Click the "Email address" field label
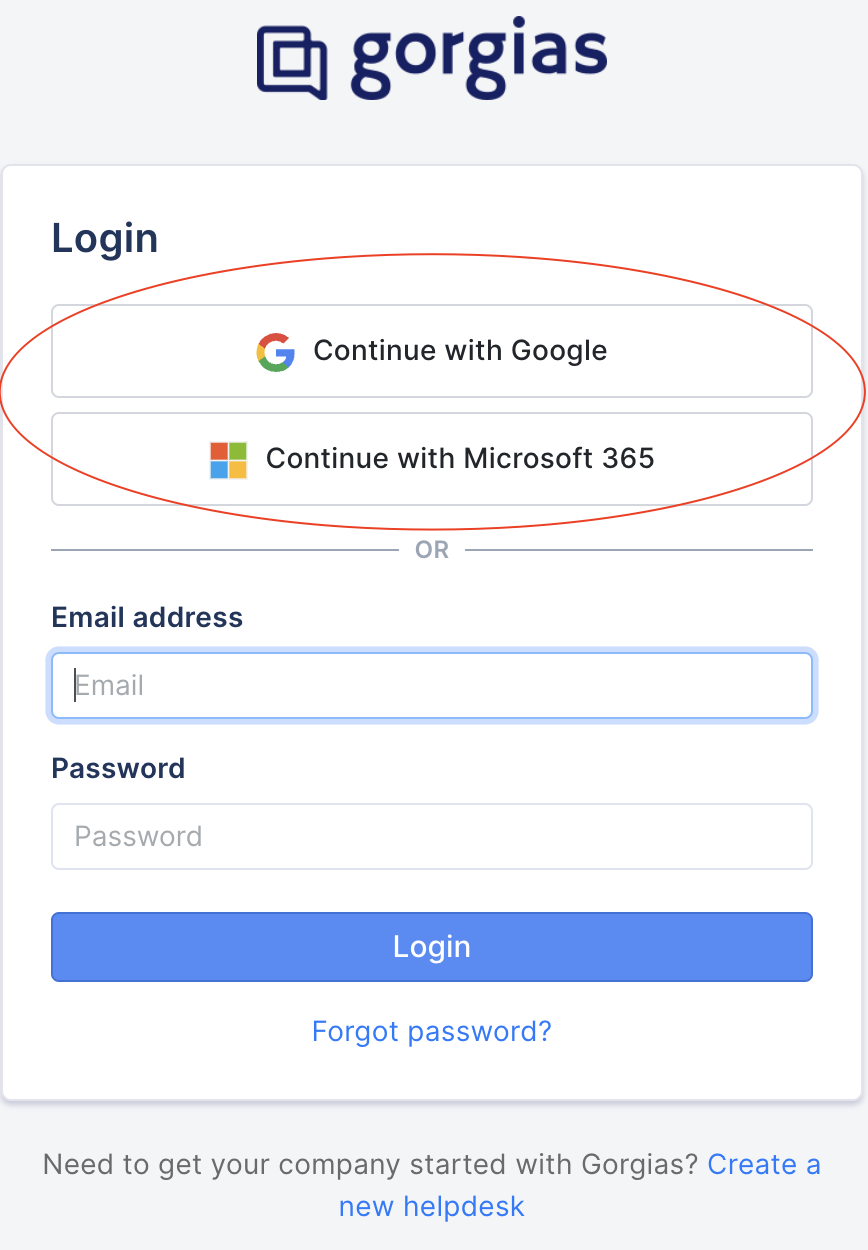The width and height of the screenshot is (868, 1250). 147,617
